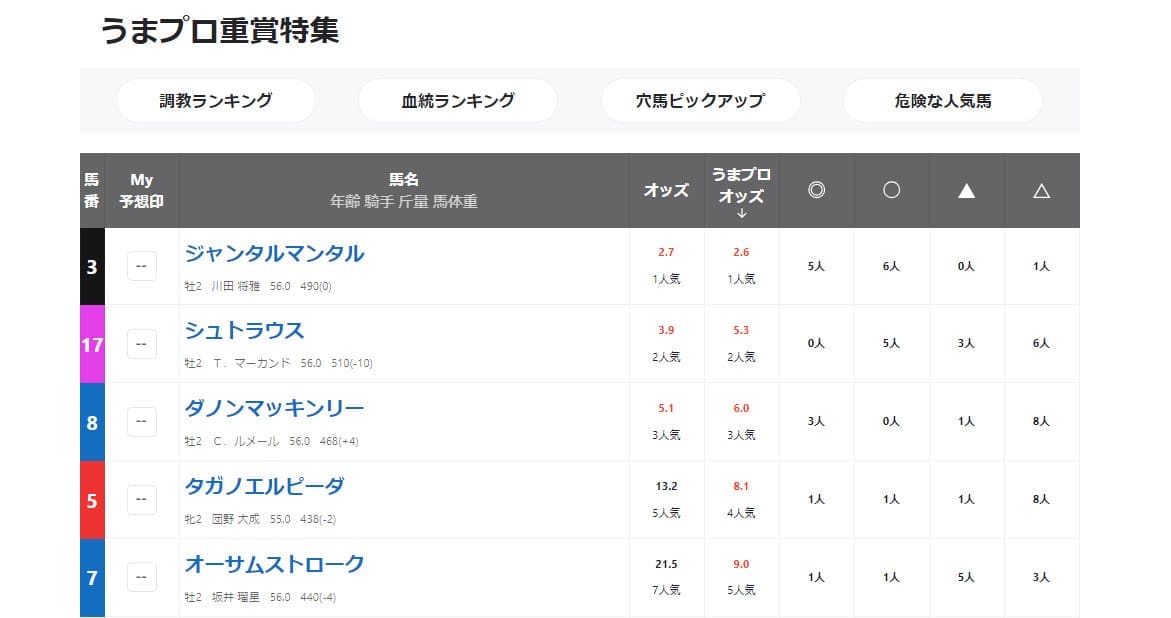
Task: Open horse link タガノエルピーダ
Action: tap(264, 487)
